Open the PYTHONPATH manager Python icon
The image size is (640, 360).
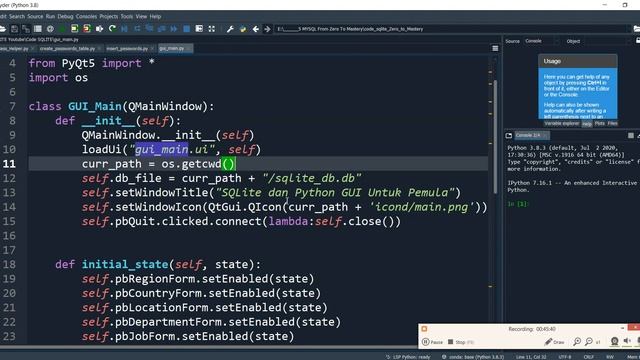click(243, 29)
